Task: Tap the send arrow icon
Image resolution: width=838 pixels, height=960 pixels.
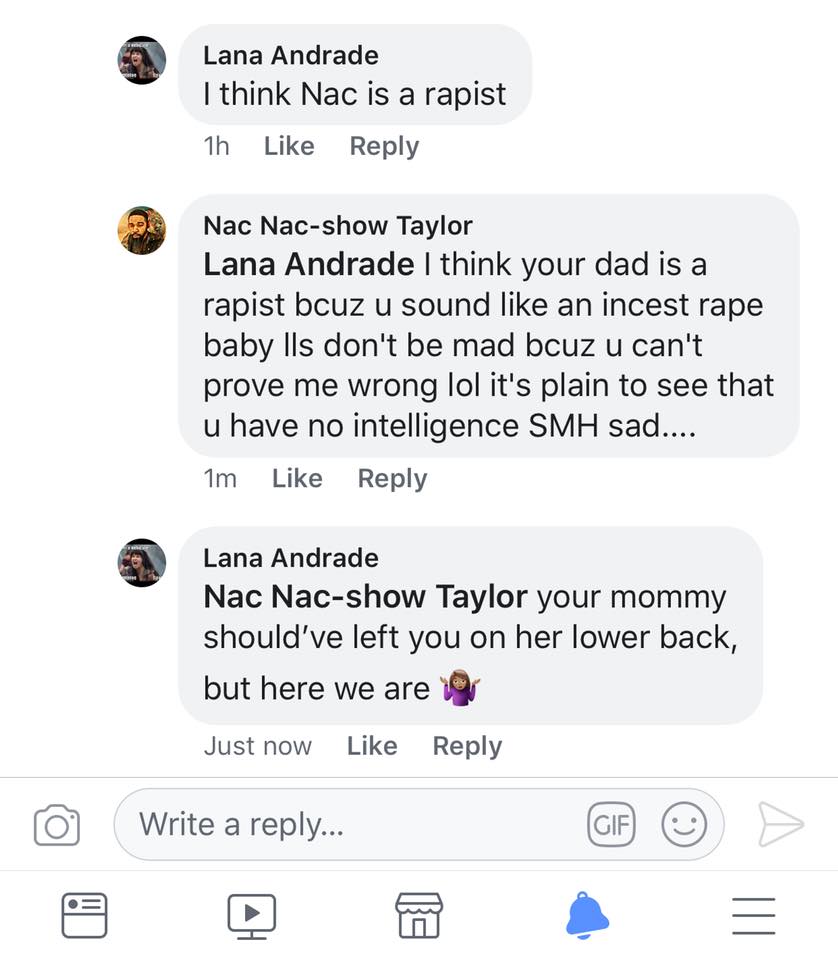Action: point(780,824)
